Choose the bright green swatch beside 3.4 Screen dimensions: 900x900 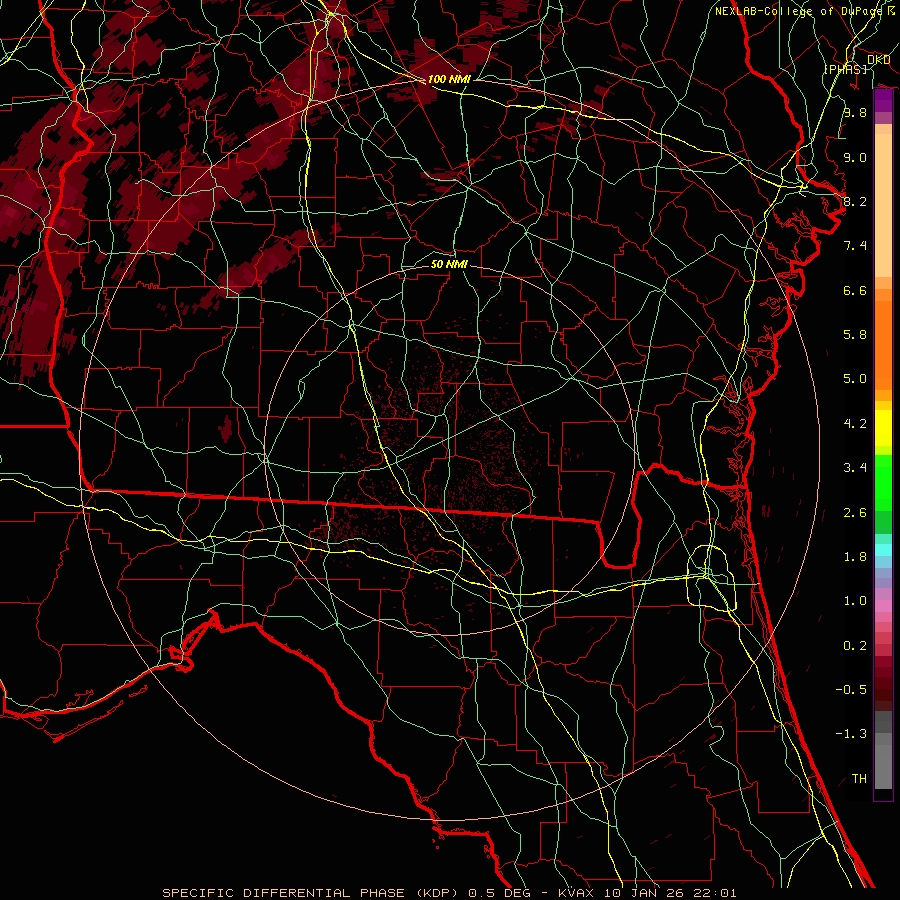(x=883, y=468)
